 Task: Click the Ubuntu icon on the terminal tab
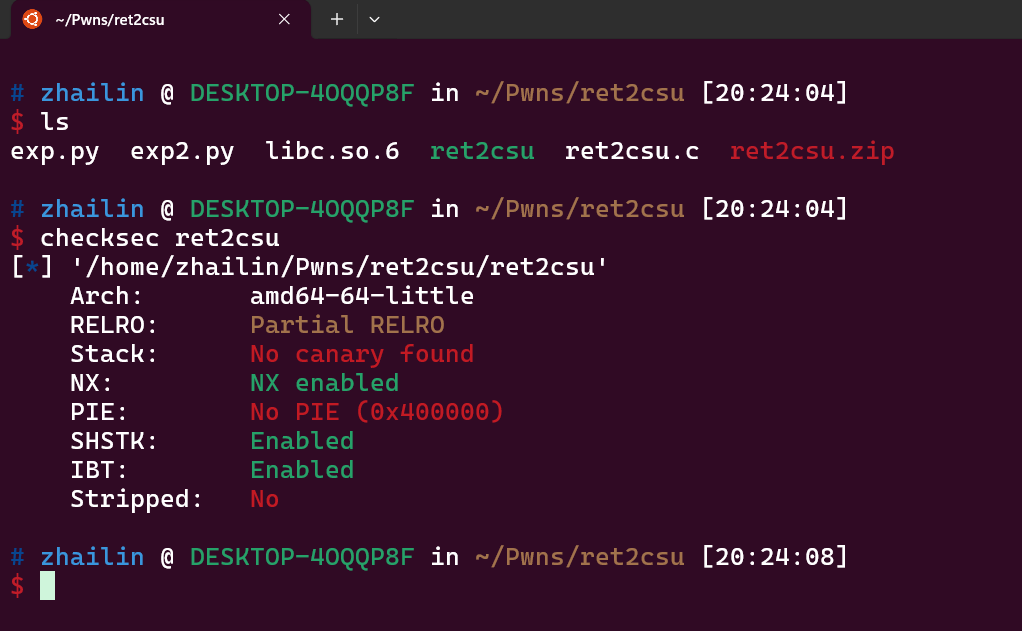(32, 19)
